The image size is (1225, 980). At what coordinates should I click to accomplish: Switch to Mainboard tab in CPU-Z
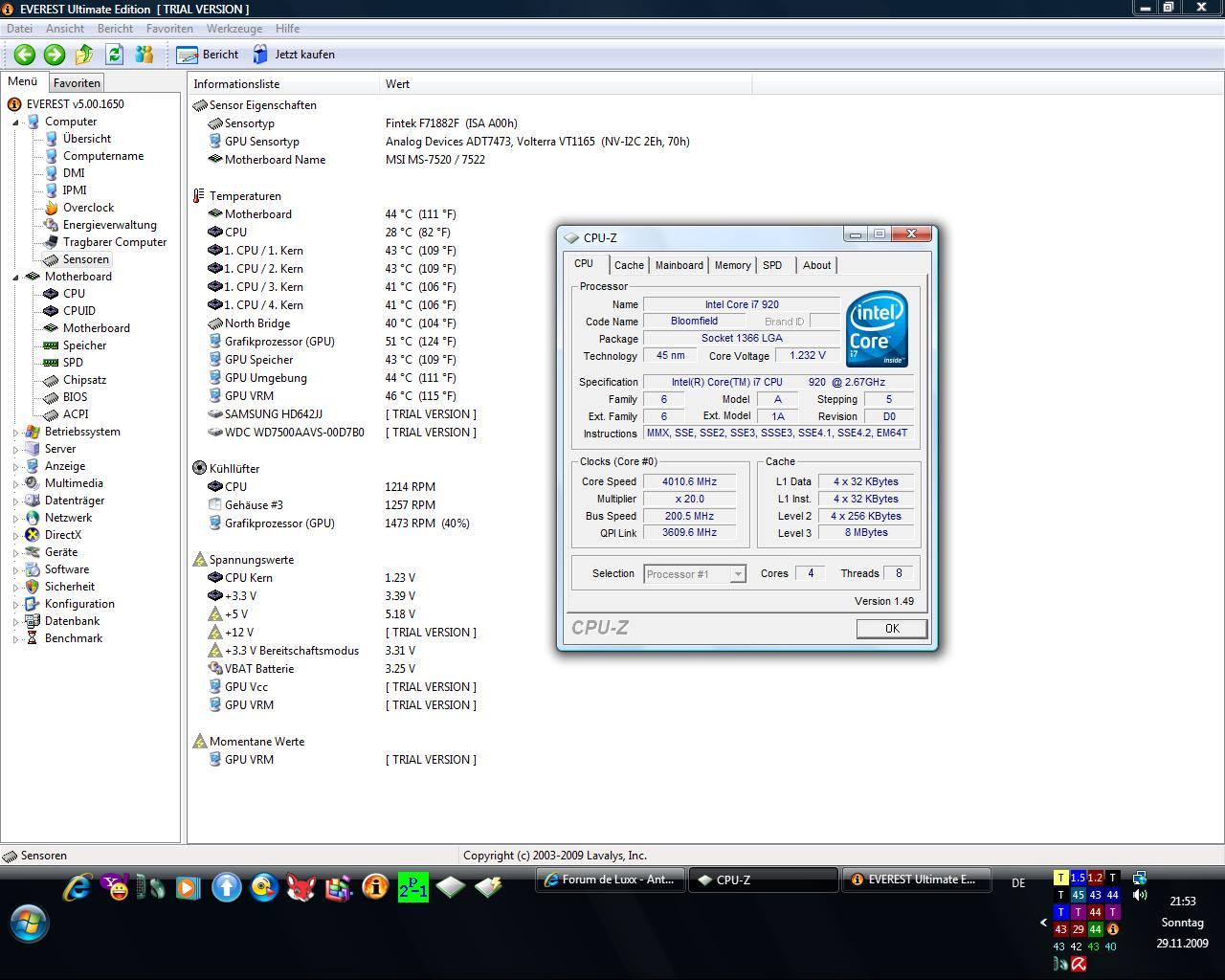click(x=679, y=265)
